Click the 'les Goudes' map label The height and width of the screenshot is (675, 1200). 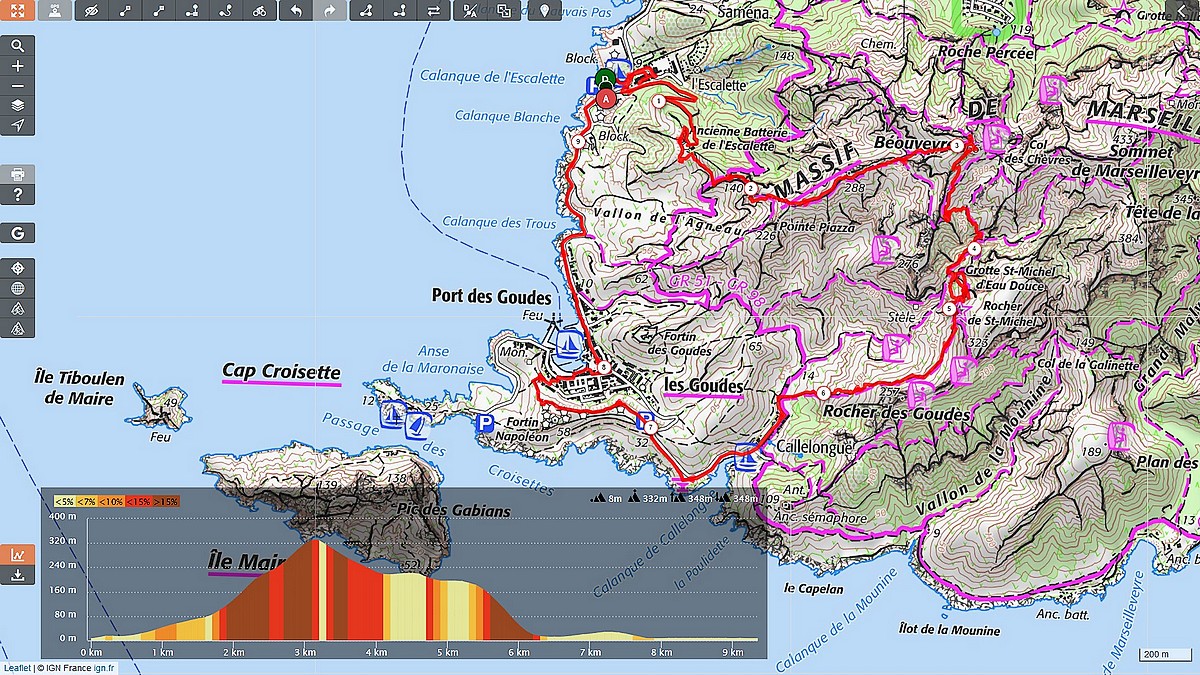click(704, 386)
